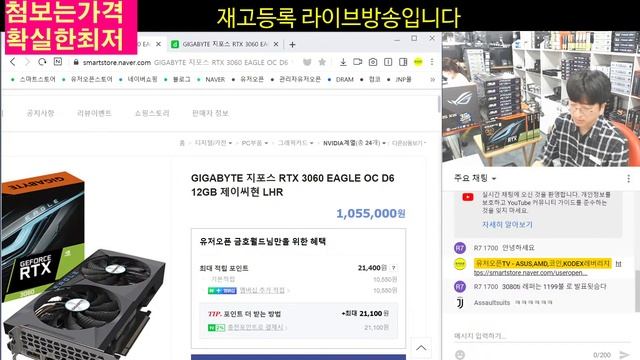Viewport: 640px width, 360px height.
Task: Open the DRAM bookmark
Action: tap(344, 80)
